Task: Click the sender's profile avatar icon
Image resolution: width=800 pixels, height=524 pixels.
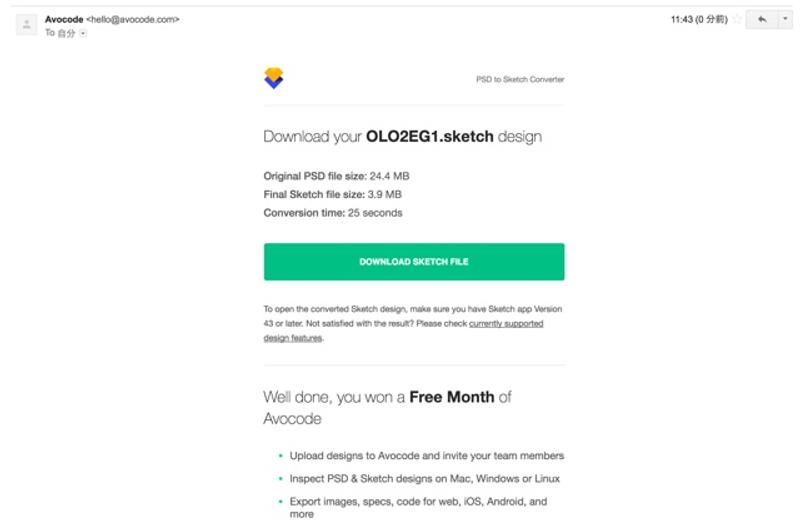Action: [x=27, y=24]
